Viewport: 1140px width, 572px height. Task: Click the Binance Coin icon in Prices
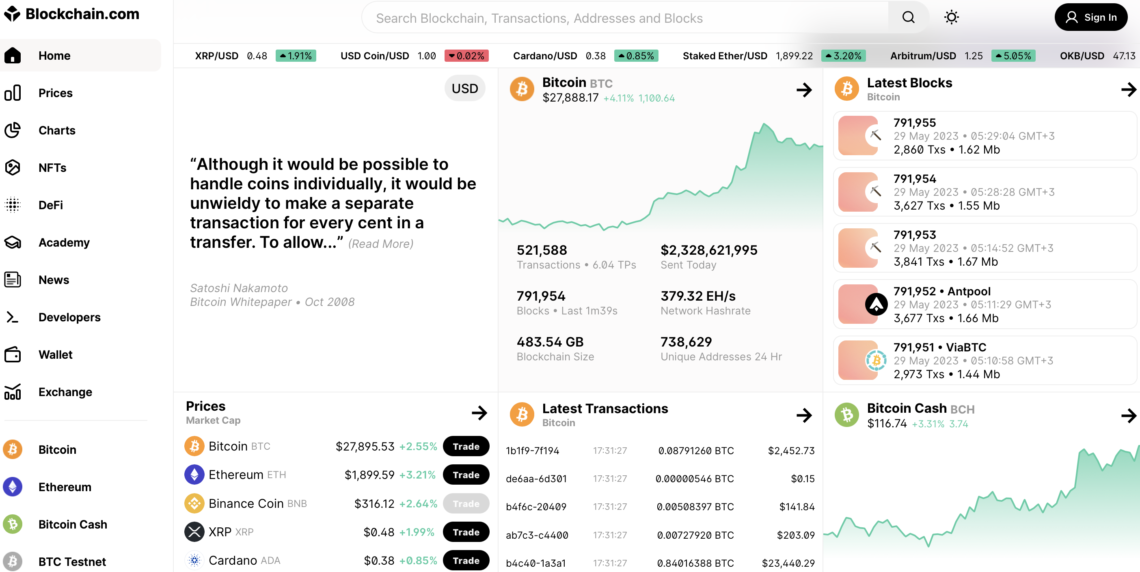click(194, 504)
